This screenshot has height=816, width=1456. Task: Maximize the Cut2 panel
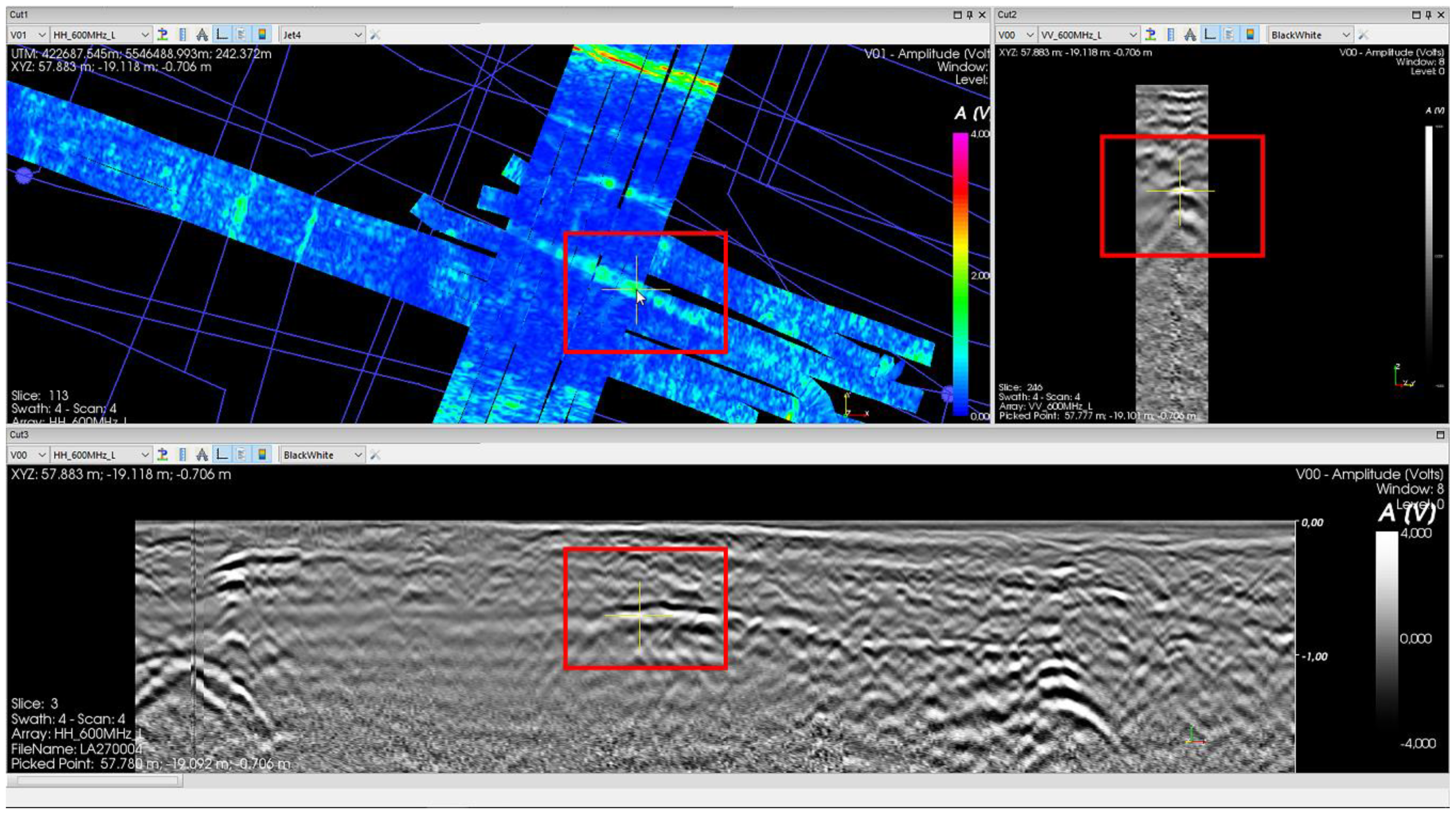pyautogui.click(x=1416, y=15)
